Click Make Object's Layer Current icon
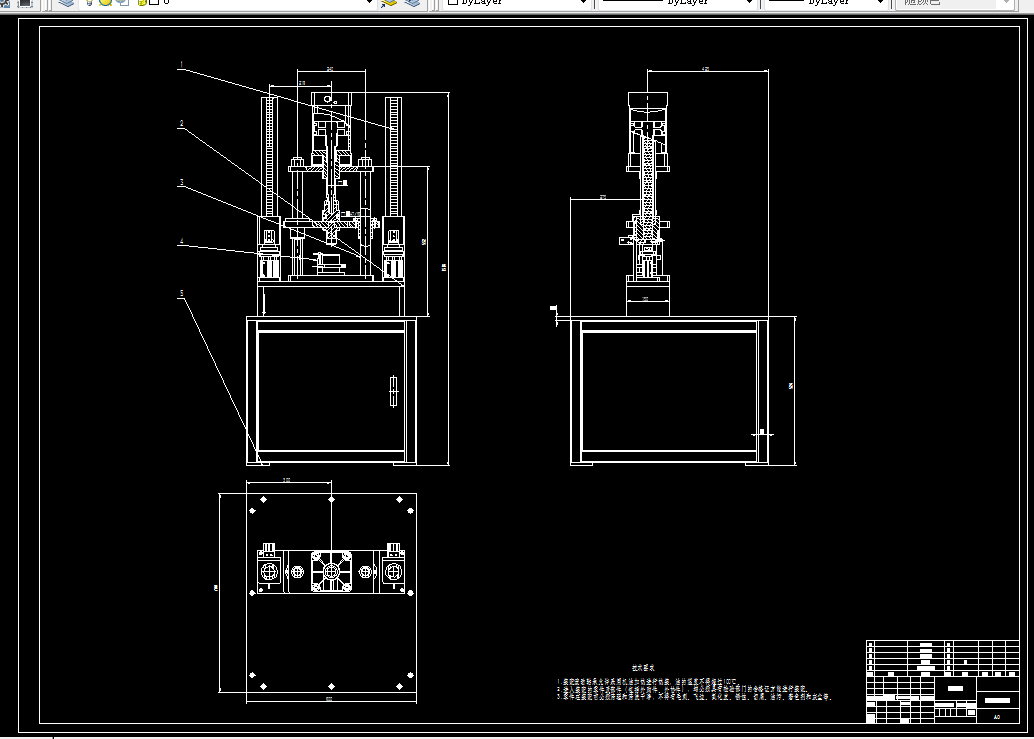The height and width of the screenshot is (739, 1034). [389, 3]
